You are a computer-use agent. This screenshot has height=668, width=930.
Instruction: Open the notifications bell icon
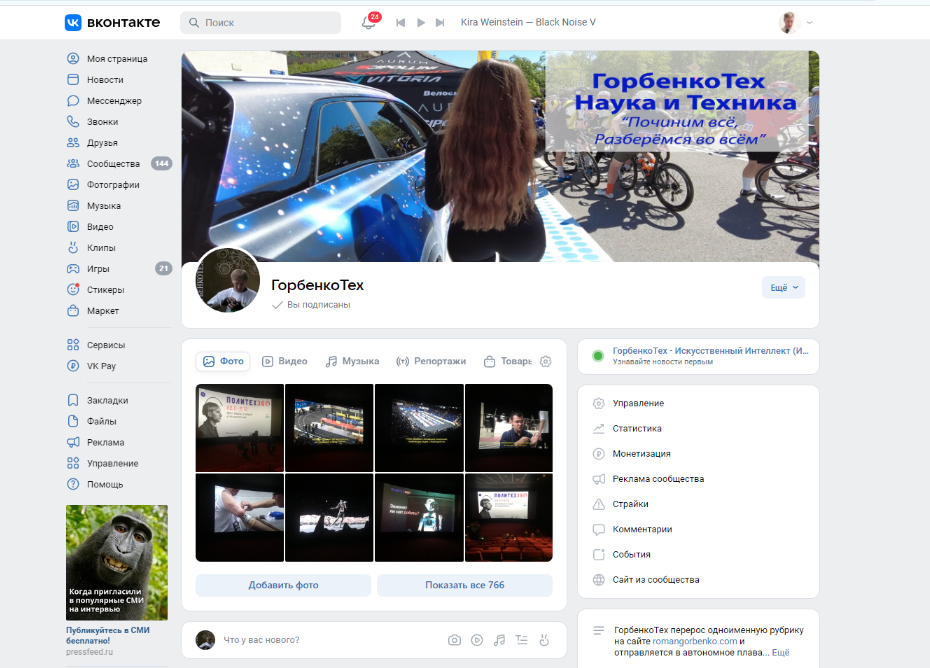[369, 22]
